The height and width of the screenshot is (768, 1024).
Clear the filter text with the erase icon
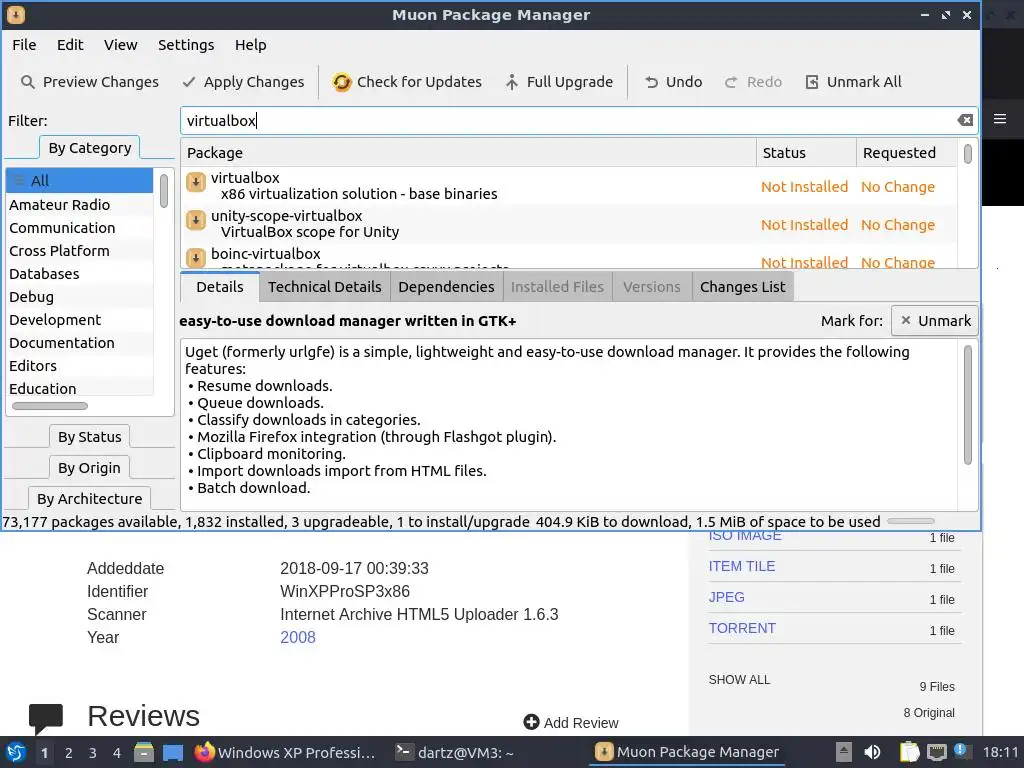(965, 120)
